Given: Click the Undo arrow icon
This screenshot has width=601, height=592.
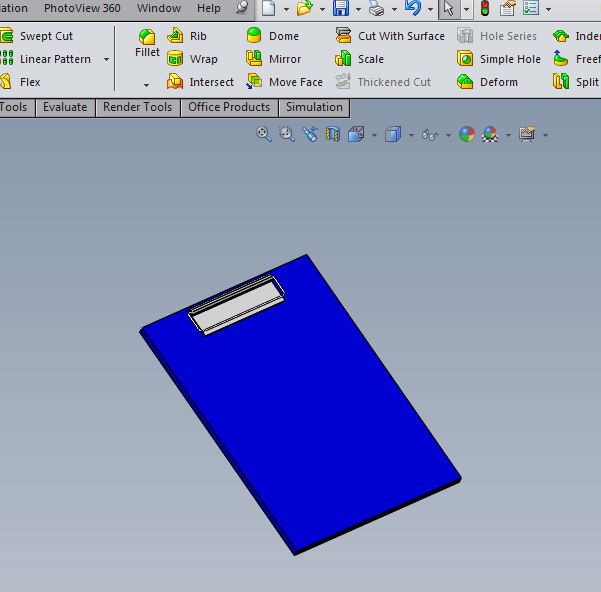Looking at the screenshot, I should click(x=413, y=8).
